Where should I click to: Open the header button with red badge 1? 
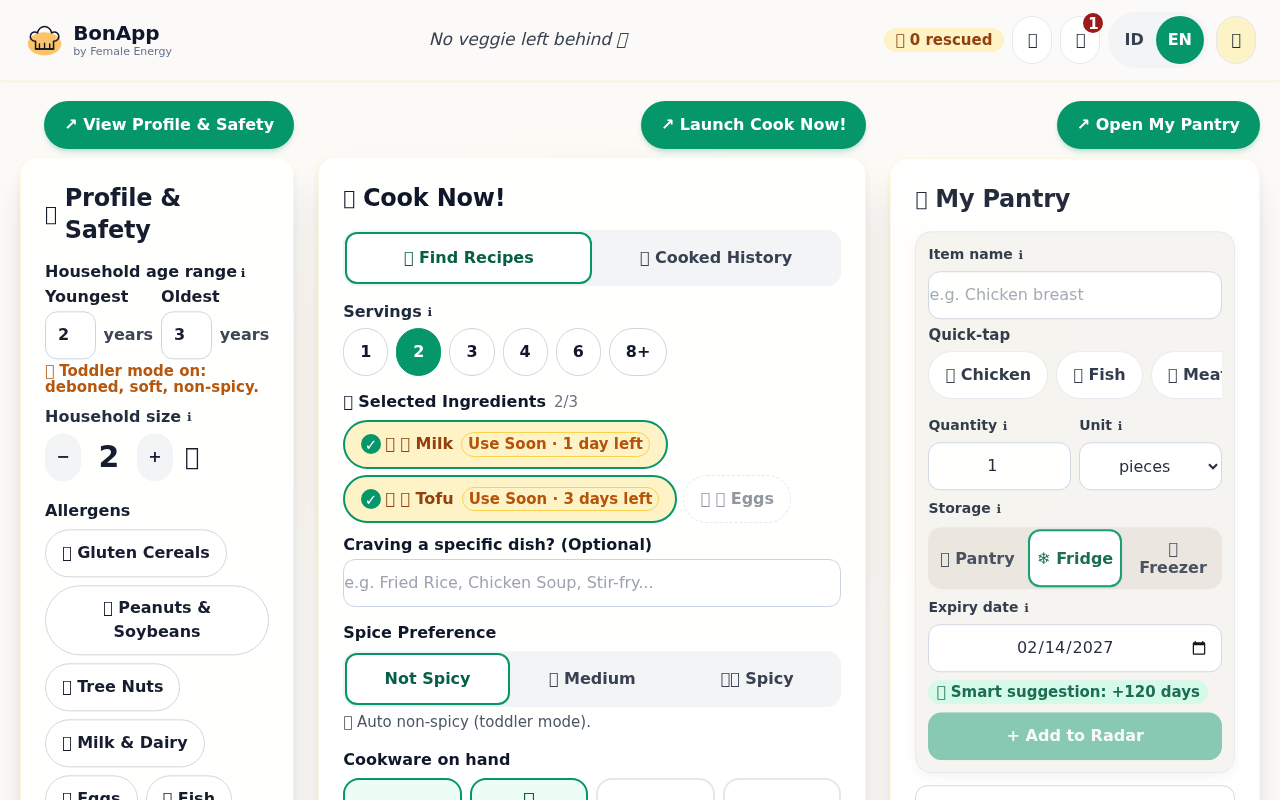tap(1080, 40)
